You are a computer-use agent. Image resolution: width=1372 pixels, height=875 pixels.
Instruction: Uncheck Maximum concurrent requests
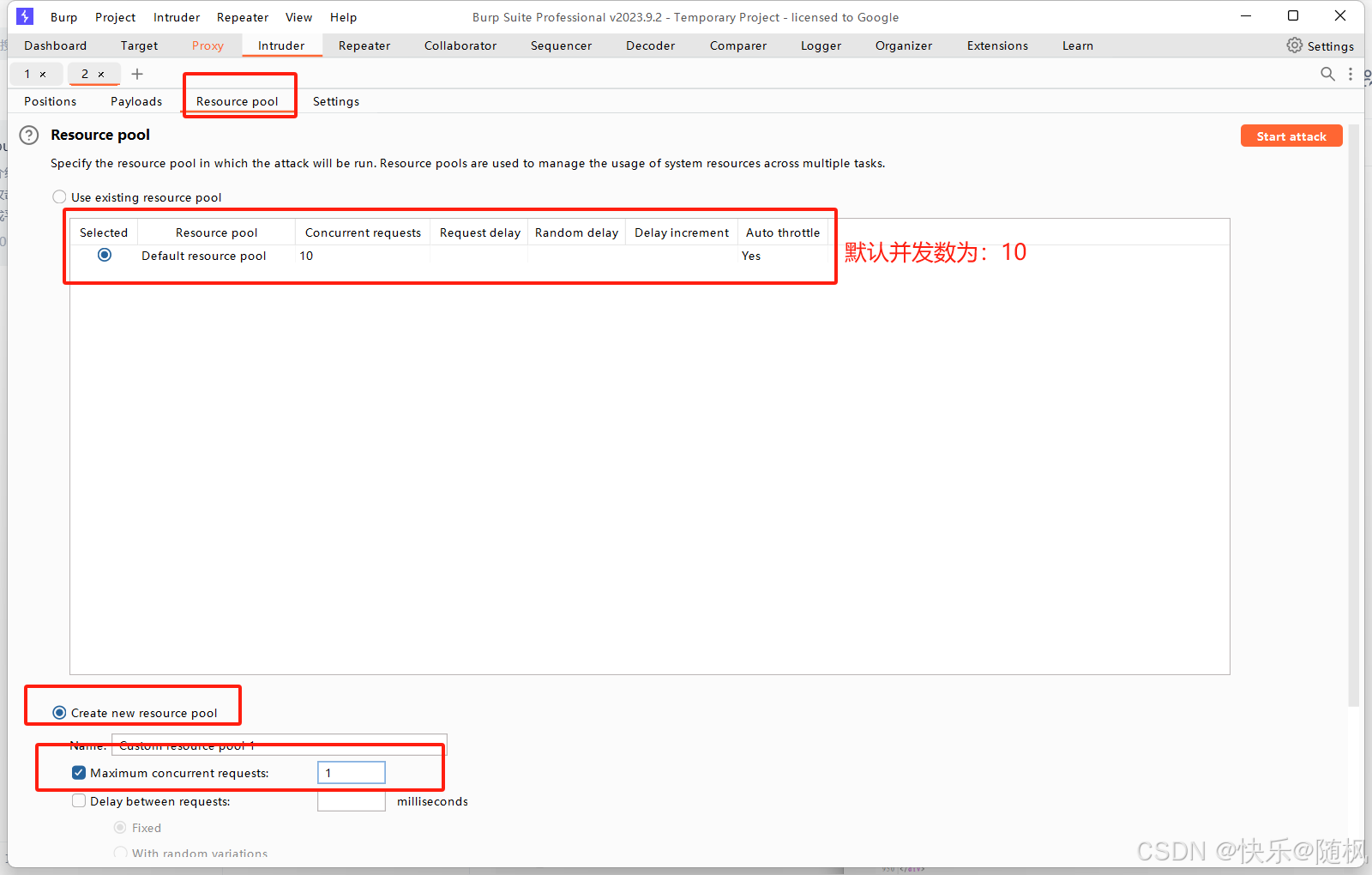pyautogui.click(x=79, y=773)
